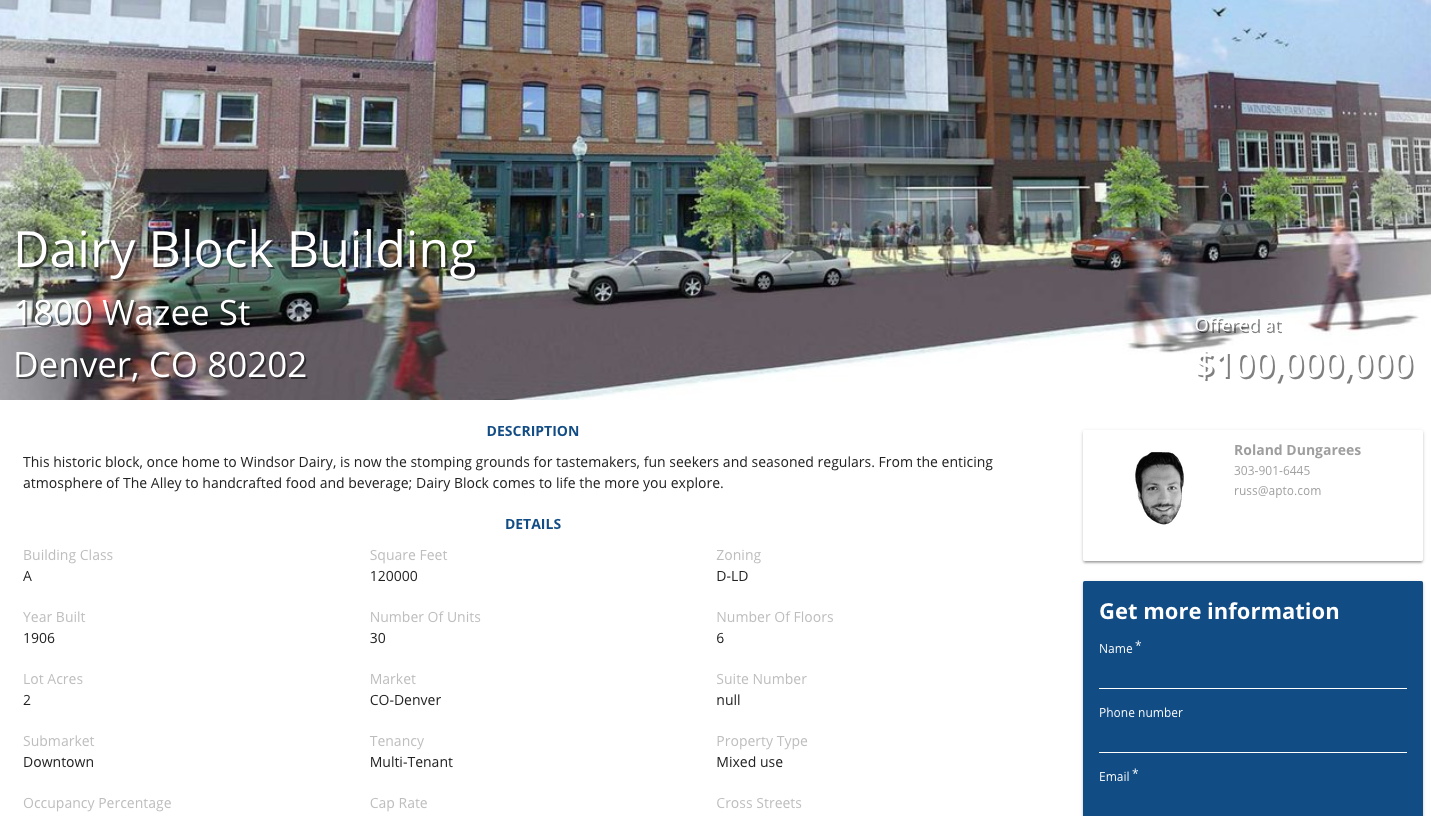Image resolution: width=1431 pixels, height=816 pixels.
Task: Click the agent name Roland Dungarees
Action: pos(1297,450)
